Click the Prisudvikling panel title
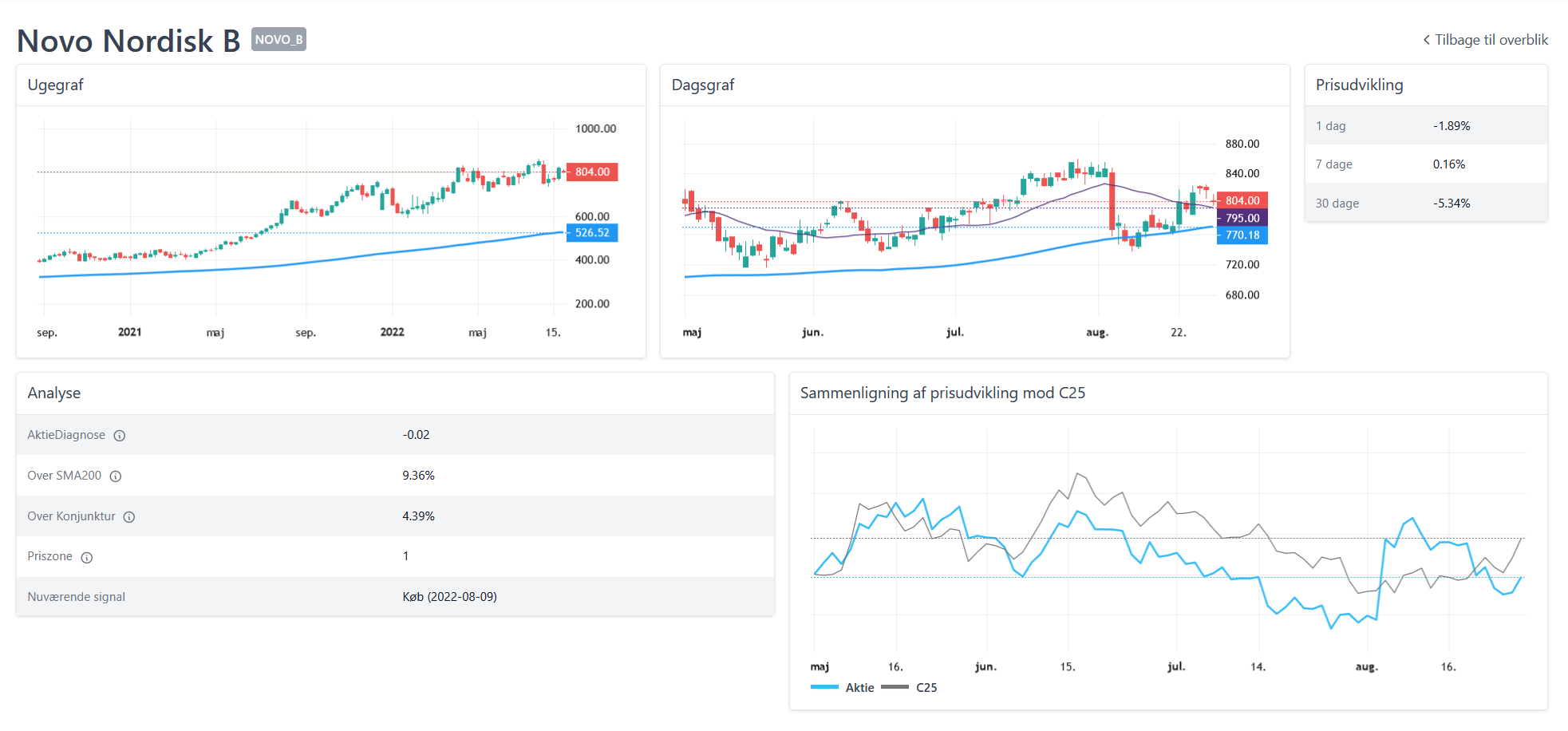This screenshot has height=731, width=1568. coord(1359,85)
